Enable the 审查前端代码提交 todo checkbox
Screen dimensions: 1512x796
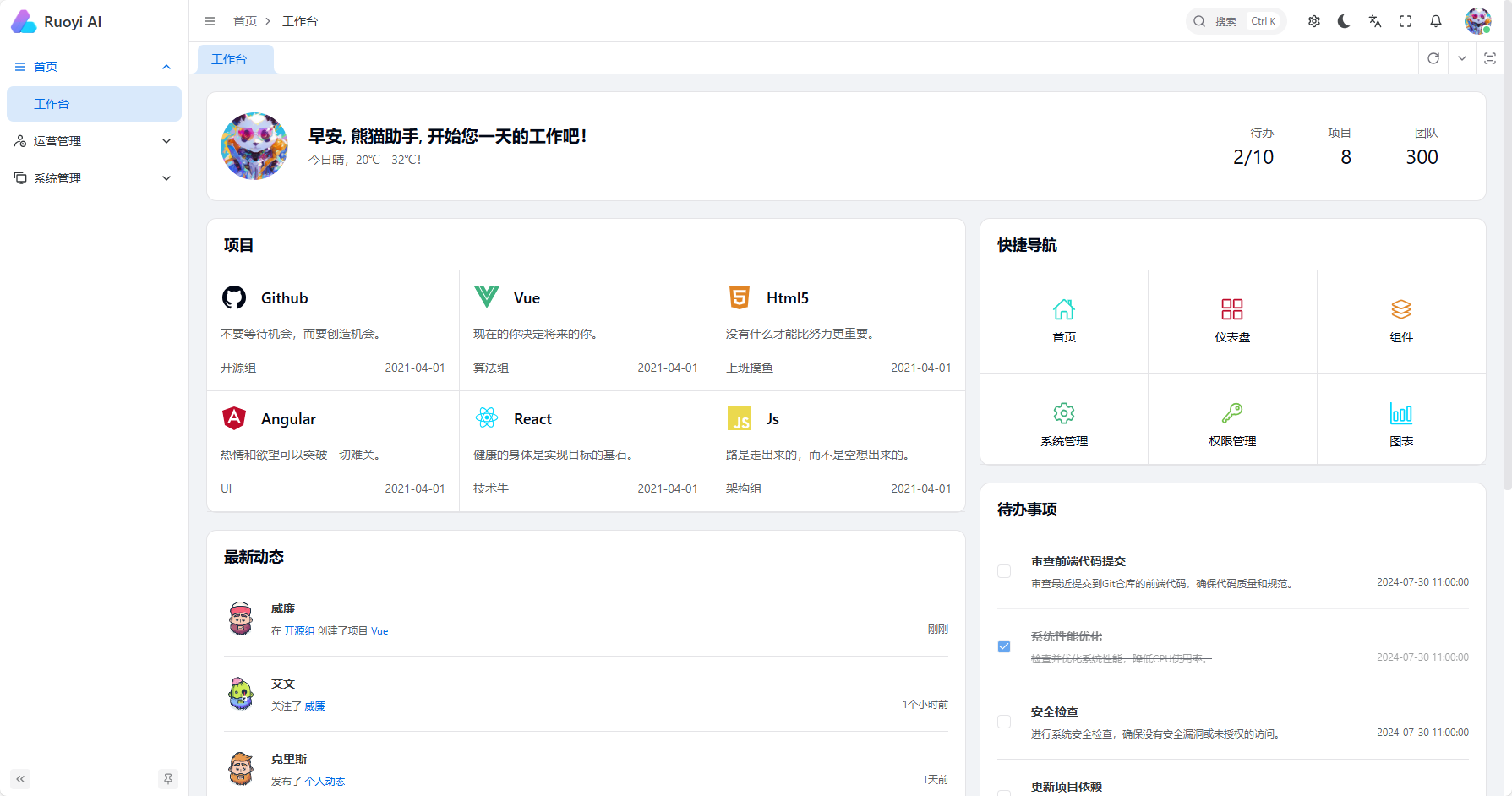[1004, 571]
